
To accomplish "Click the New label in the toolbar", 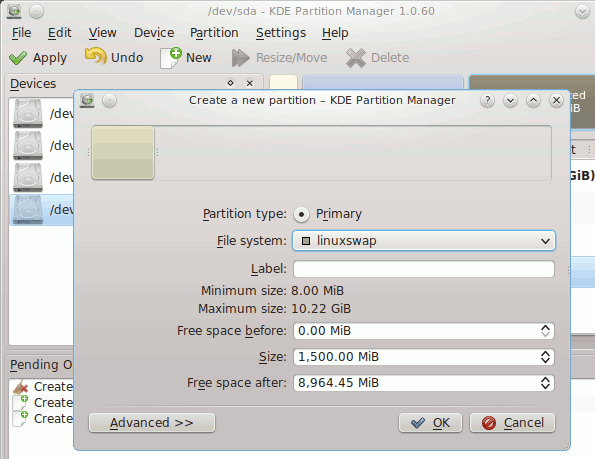I will pyautogui.click(x=198, y=58).
